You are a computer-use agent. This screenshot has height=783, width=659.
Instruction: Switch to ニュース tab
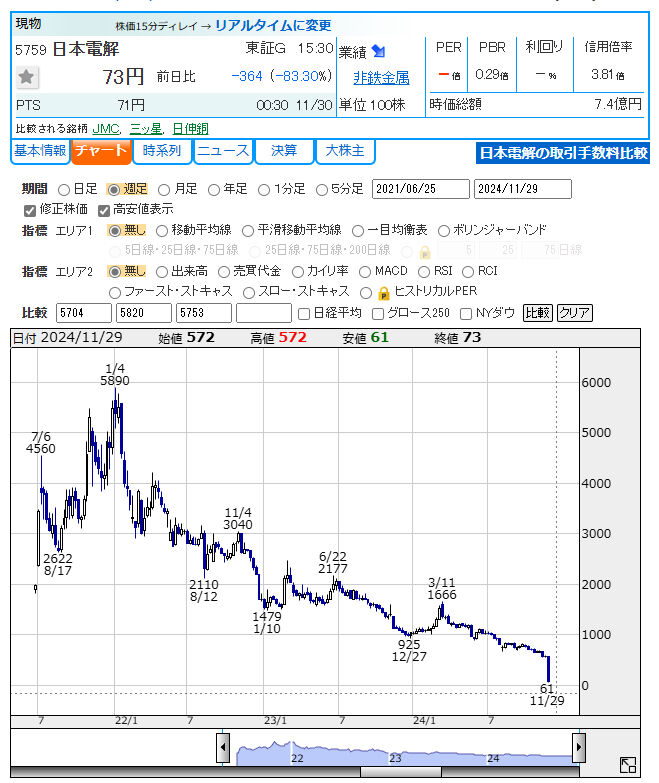(x=223, y=151)
